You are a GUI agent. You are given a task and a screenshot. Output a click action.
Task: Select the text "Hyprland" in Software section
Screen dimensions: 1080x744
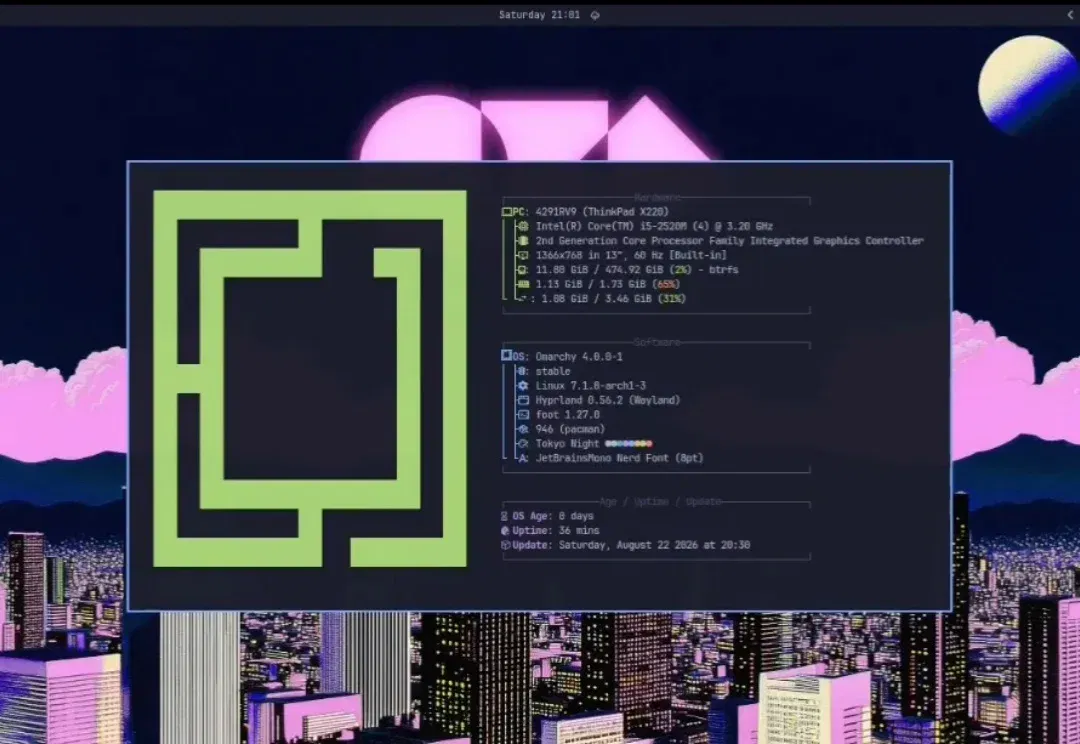coord(559,400)
